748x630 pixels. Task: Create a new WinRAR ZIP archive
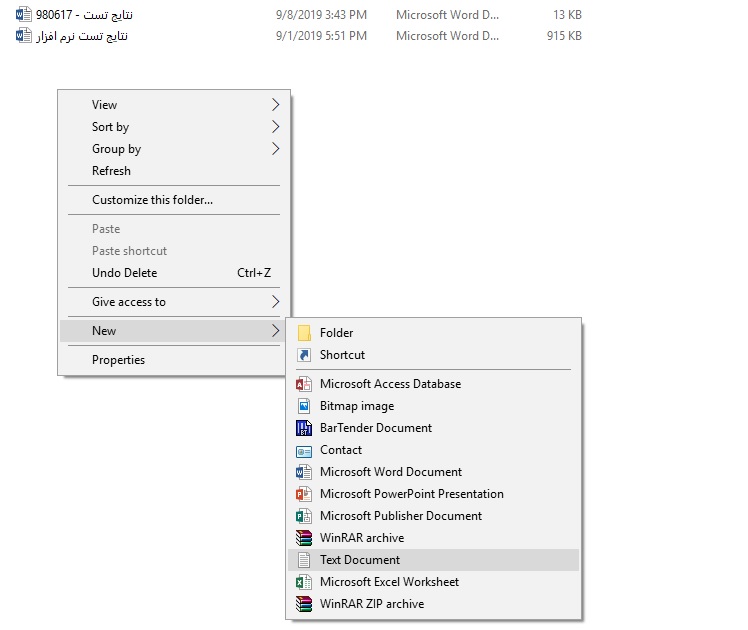tap(434, 603)
